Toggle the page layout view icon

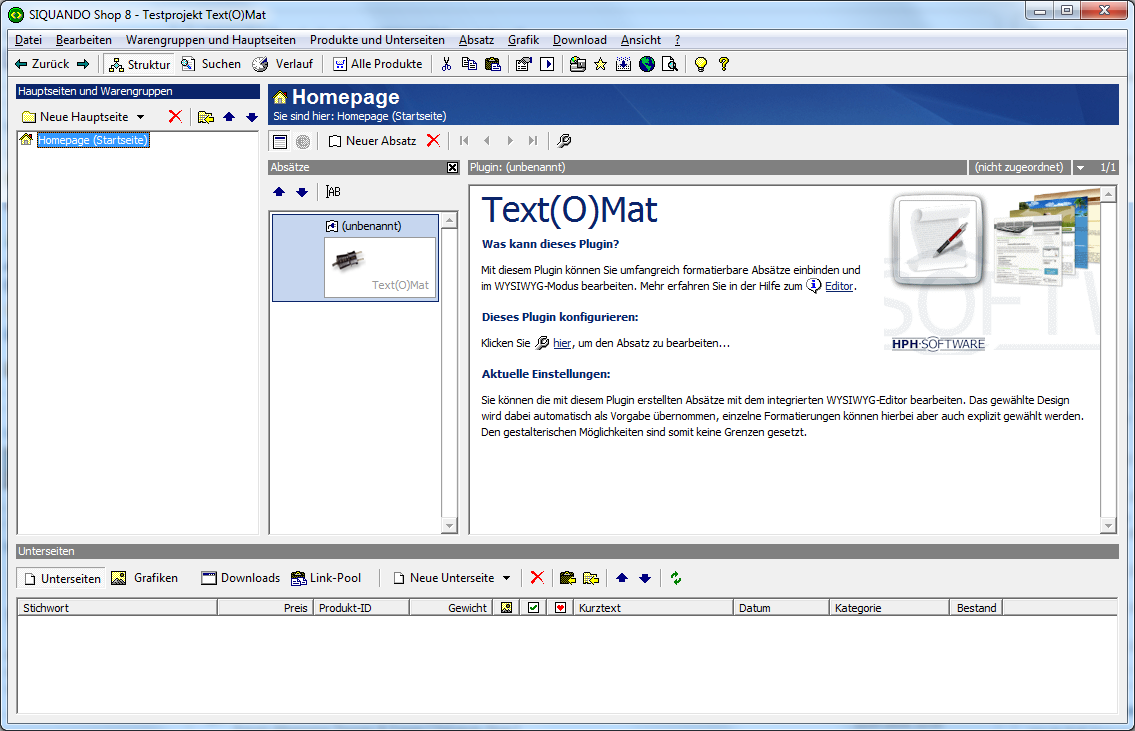pyautogui.click(x=280, y=141)
